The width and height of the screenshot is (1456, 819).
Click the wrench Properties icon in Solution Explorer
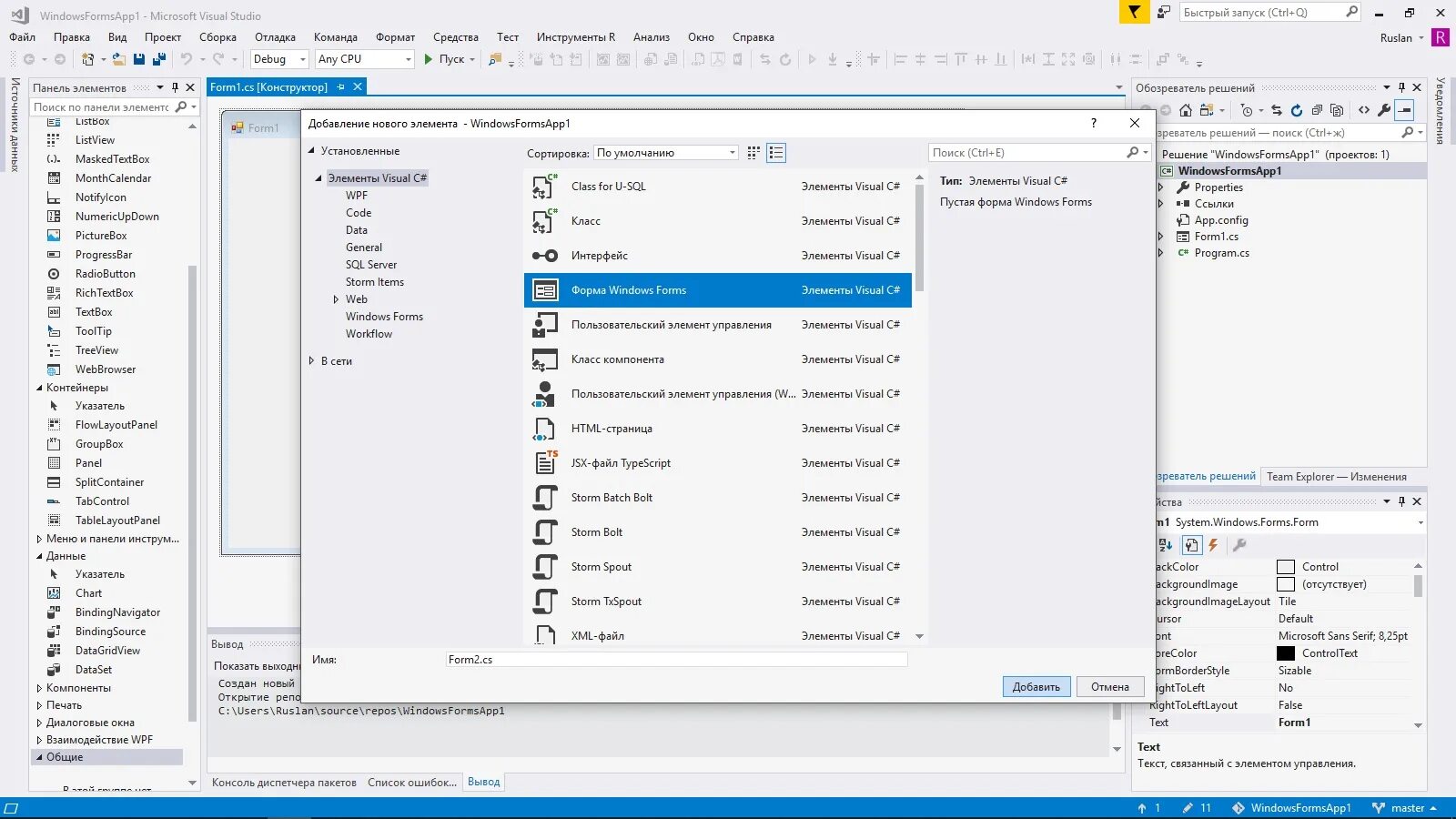click(x=1384, y=110)
